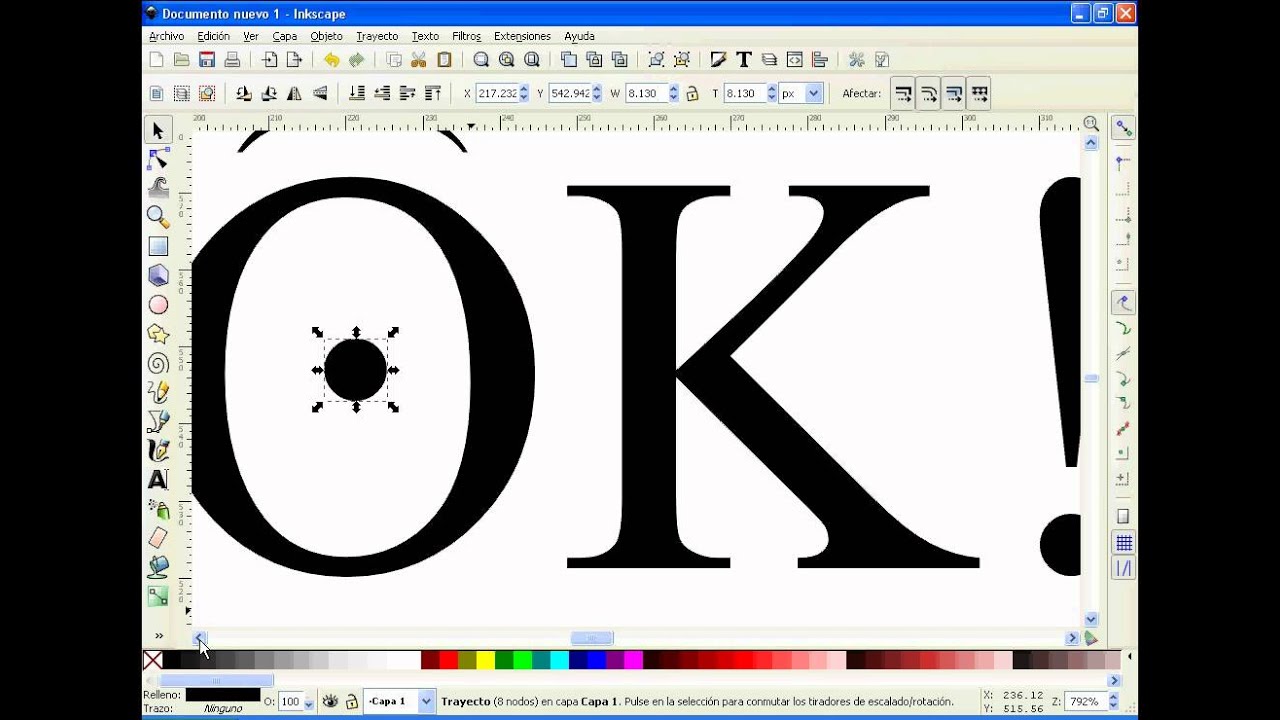Screen dimensions: 1280x720
Task: Open the Archivo menu
Action: (166, 36)
